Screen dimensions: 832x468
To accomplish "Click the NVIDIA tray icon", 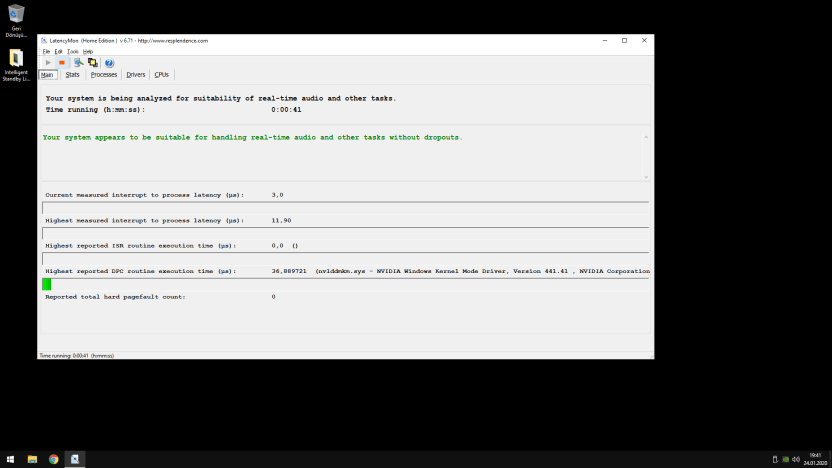I will (x=786, y=460).
